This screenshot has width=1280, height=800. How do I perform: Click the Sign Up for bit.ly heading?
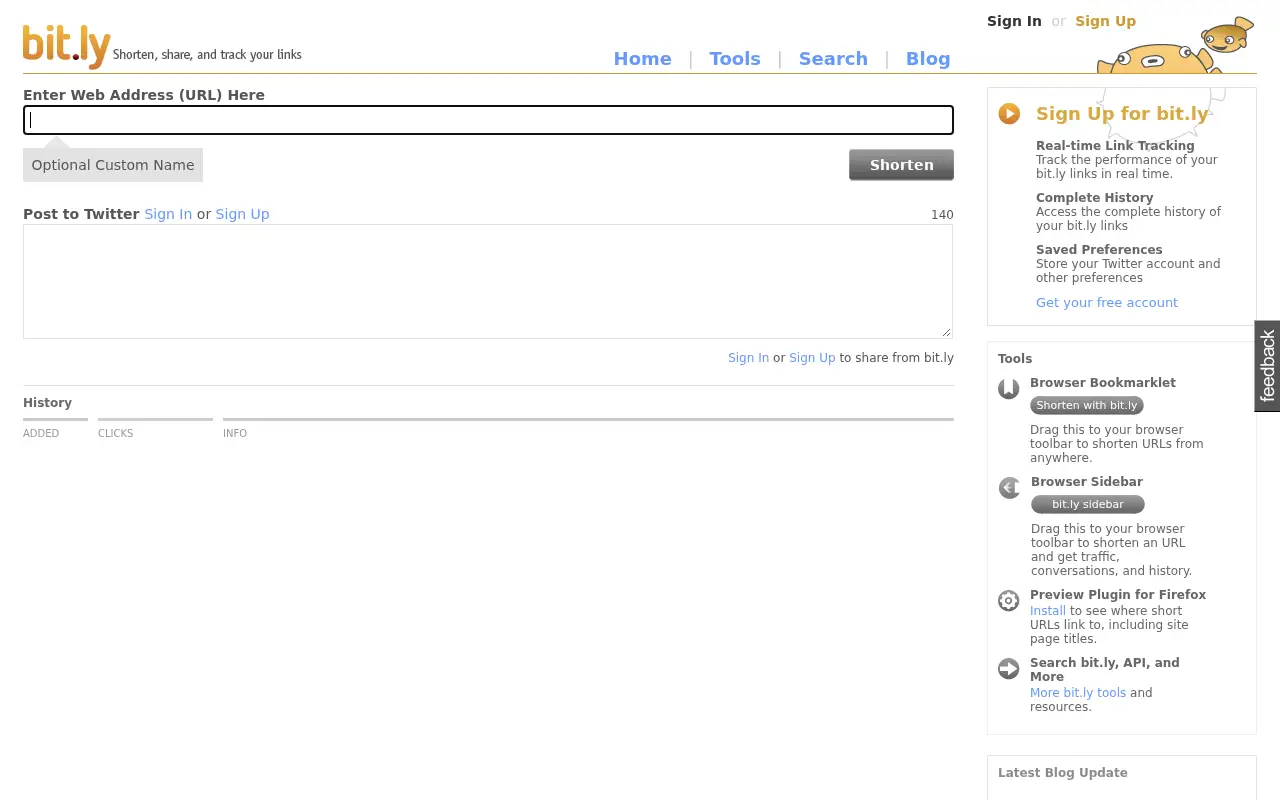click(x=1122, y=114)
